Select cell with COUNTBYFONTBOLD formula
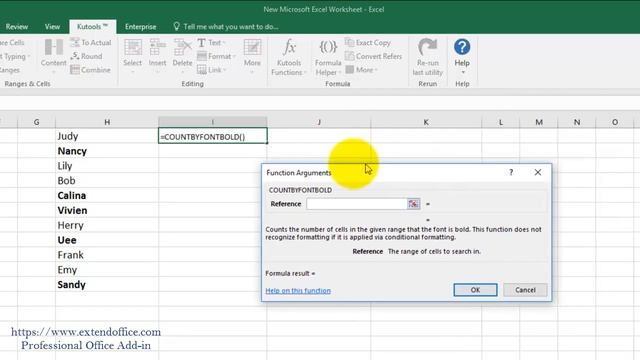 pos(213,136)
